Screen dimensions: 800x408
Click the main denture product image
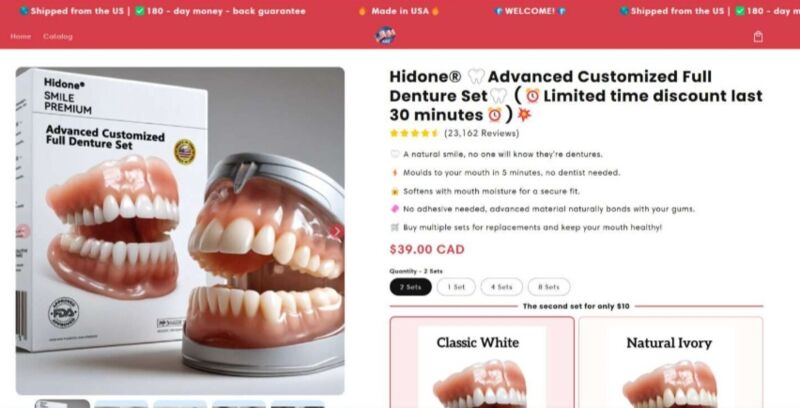coord(180,231)
